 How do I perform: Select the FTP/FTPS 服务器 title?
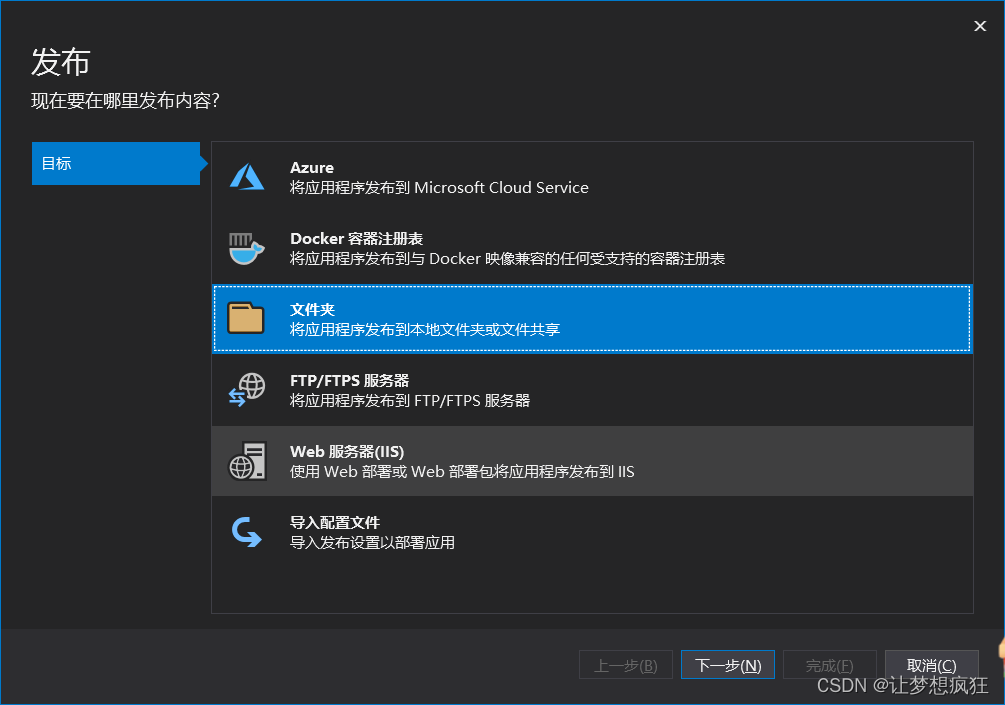tap(349, 381)
